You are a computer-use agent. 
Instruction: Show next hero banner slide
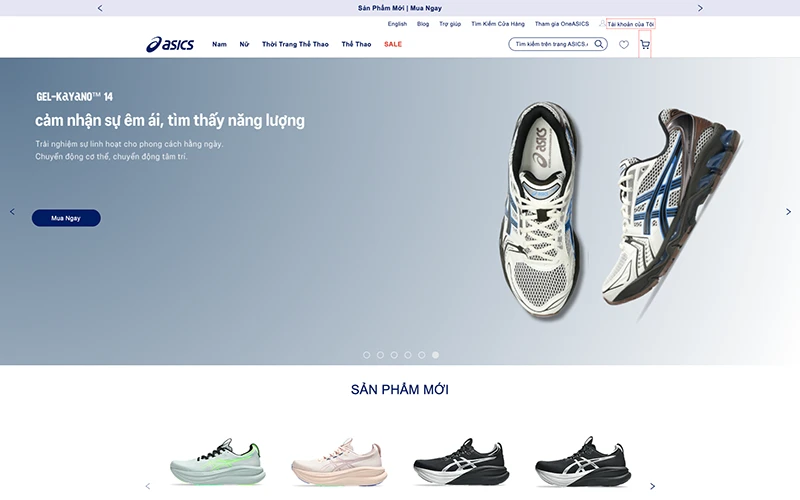tap(788, 212)
